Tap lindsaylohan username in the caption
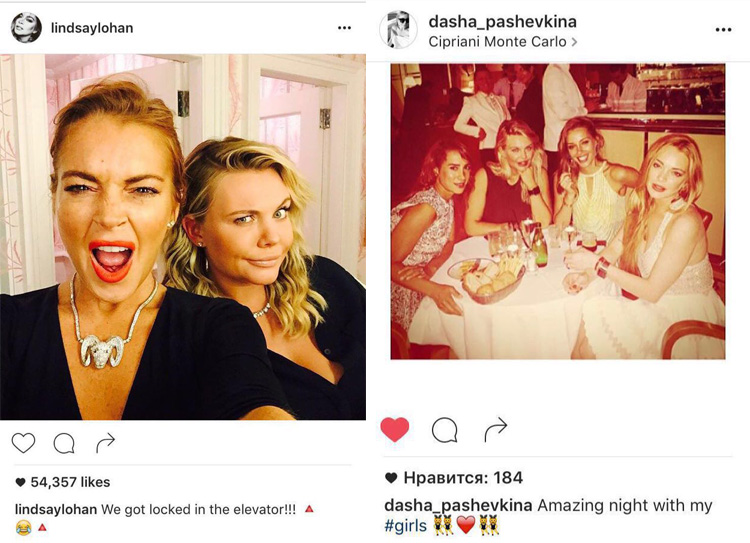Image resolution: width=750 pixels, height=543 pixels. [x=56, y=510]
